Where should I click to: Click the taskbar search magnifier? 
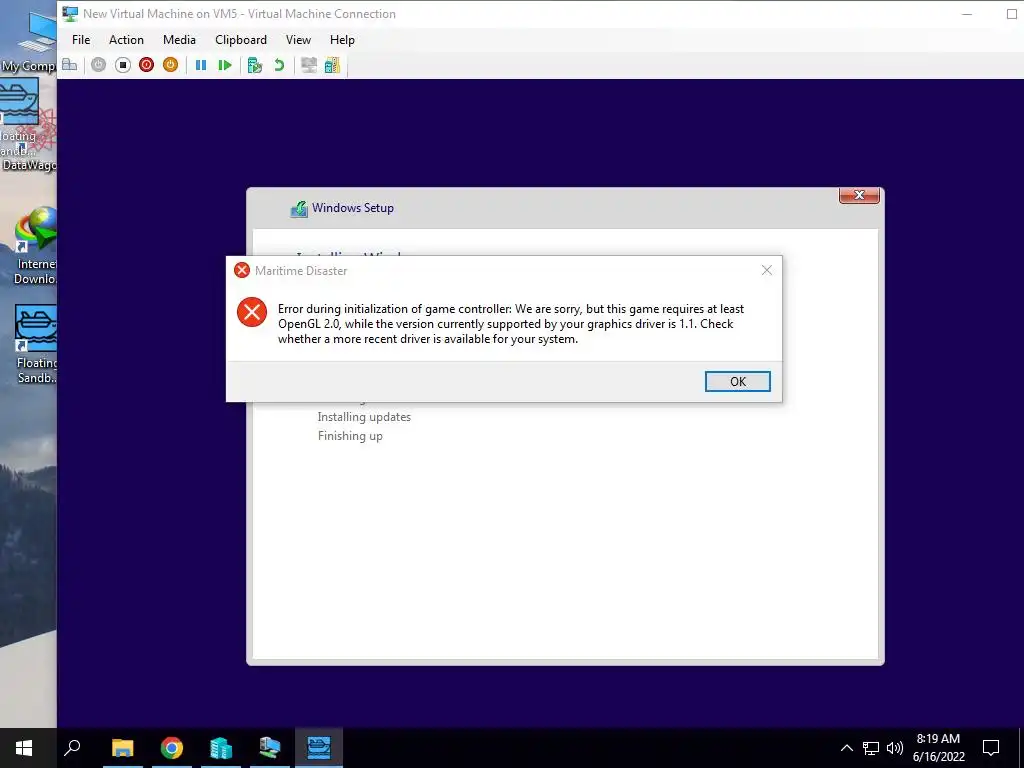(x=72, y=748)
